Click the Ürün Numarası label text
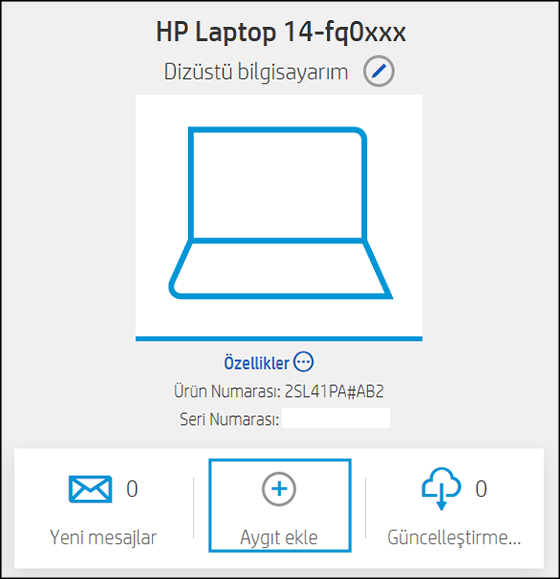The height and width of the screenshot is (579, 560). coord(228,391)
